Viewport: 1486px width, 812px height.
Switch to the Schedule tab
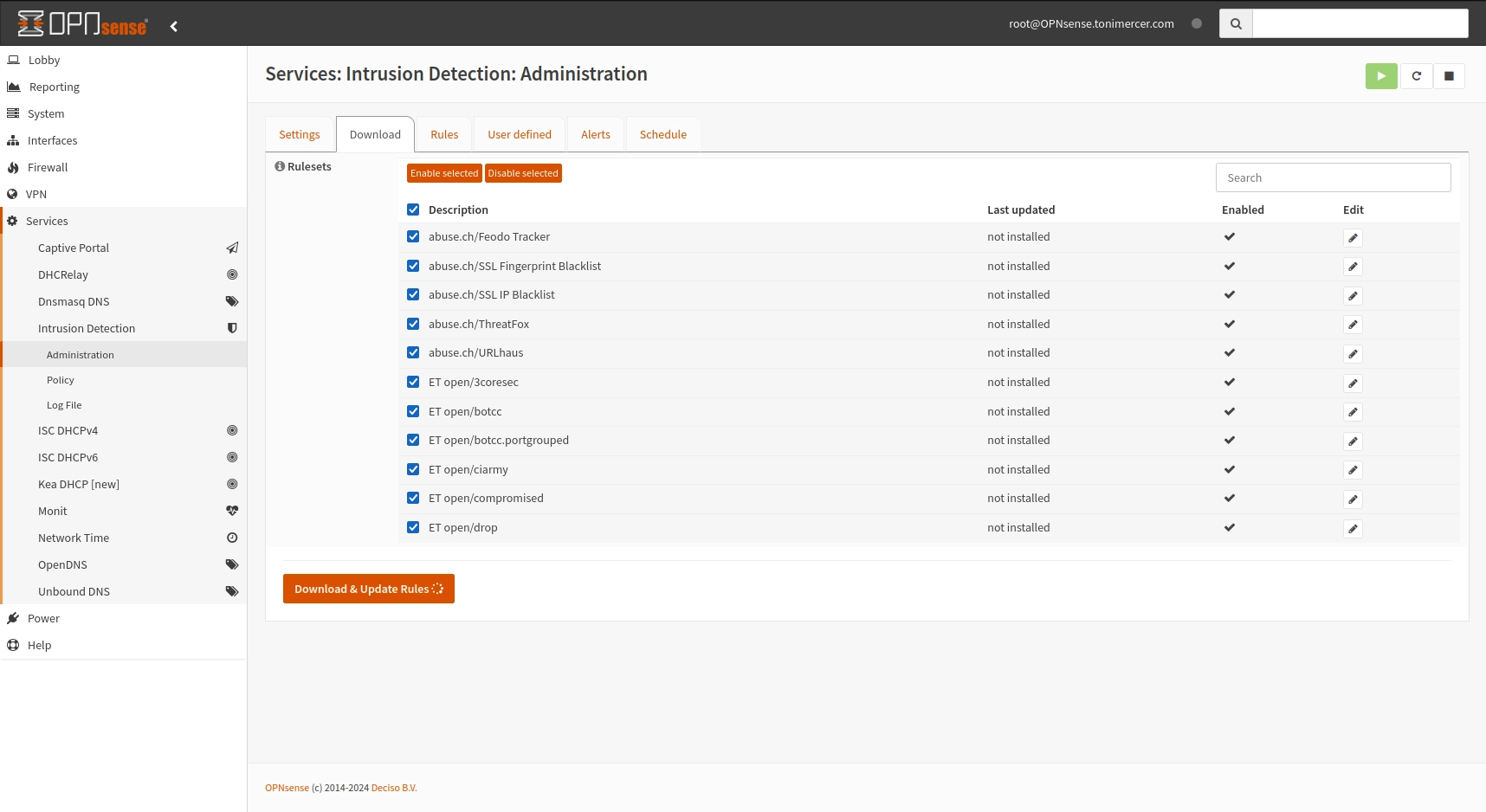(663, 134)
